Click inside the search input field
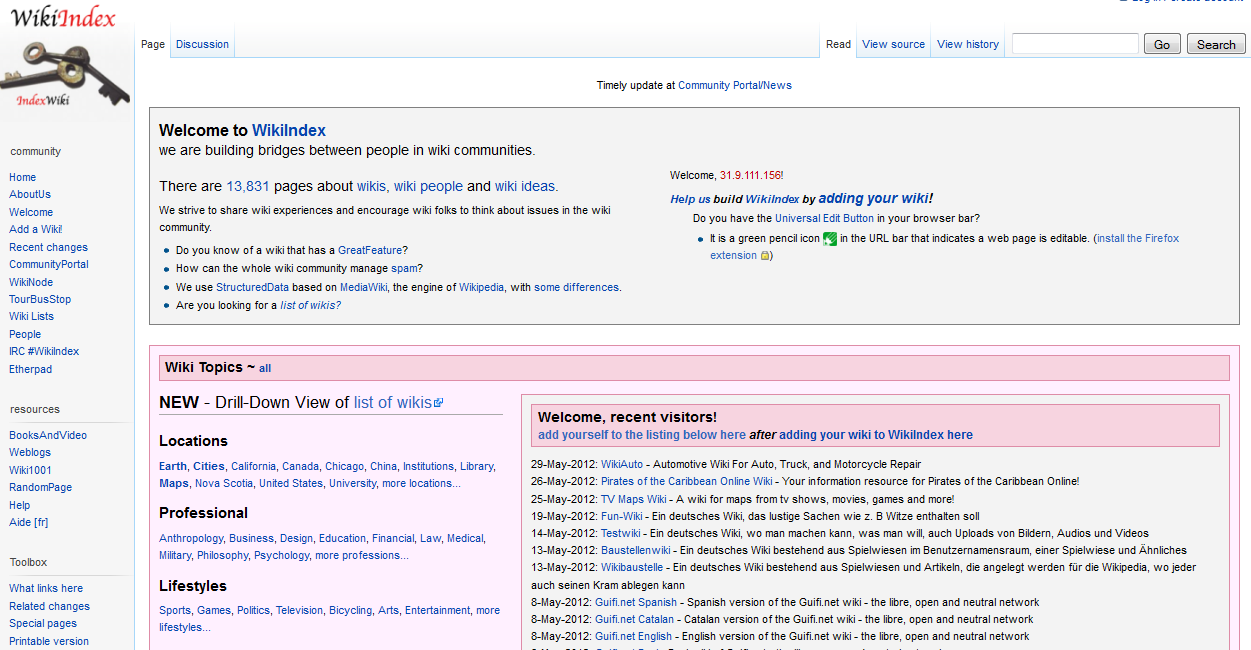The image size is (1251, 650). coord(1074,44)
